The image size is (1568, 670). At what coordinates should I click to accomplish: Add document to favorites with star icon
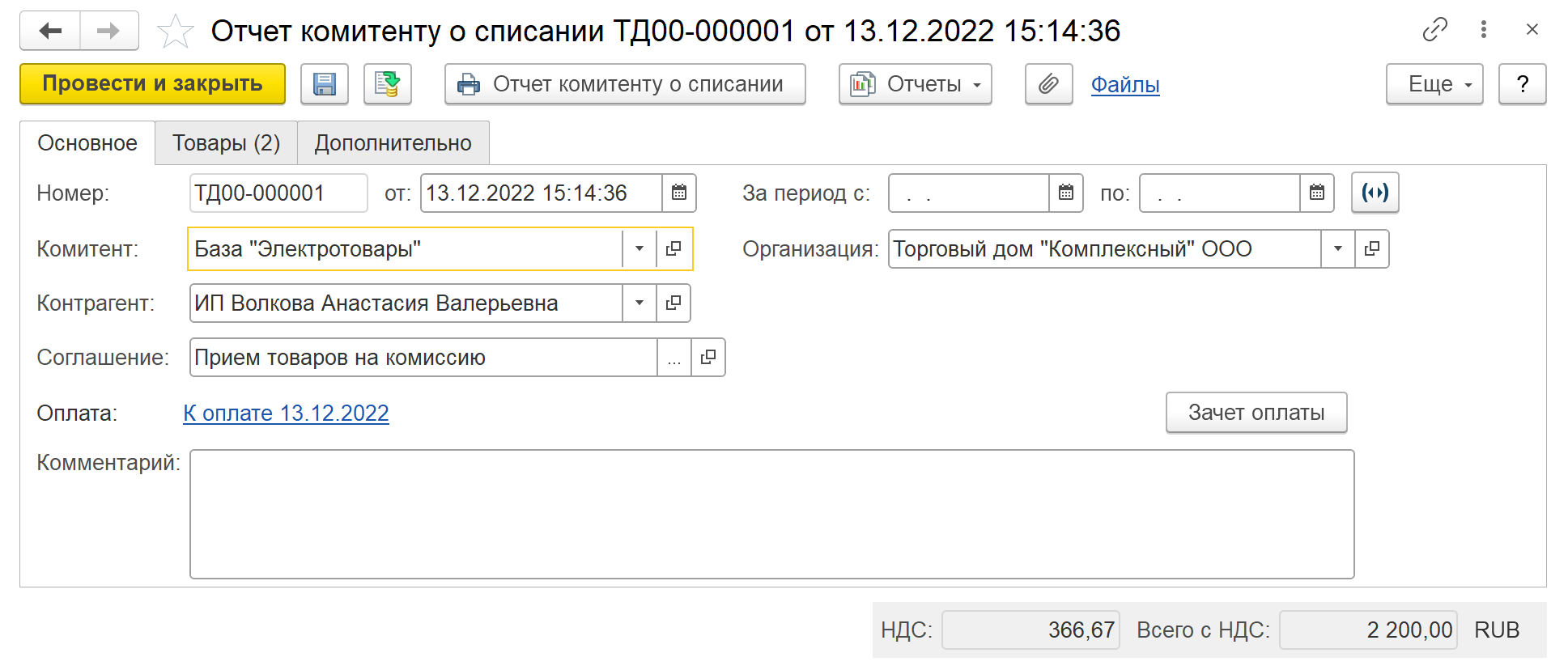pos(175,32)
